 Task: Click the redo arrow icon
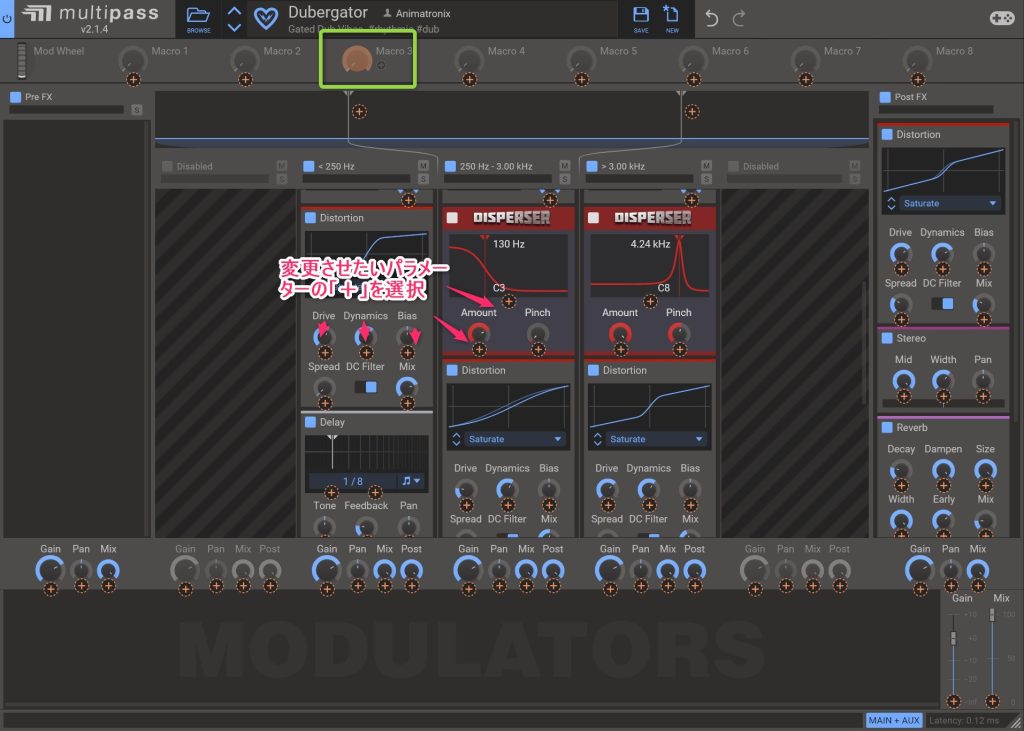tap(739, 18)
